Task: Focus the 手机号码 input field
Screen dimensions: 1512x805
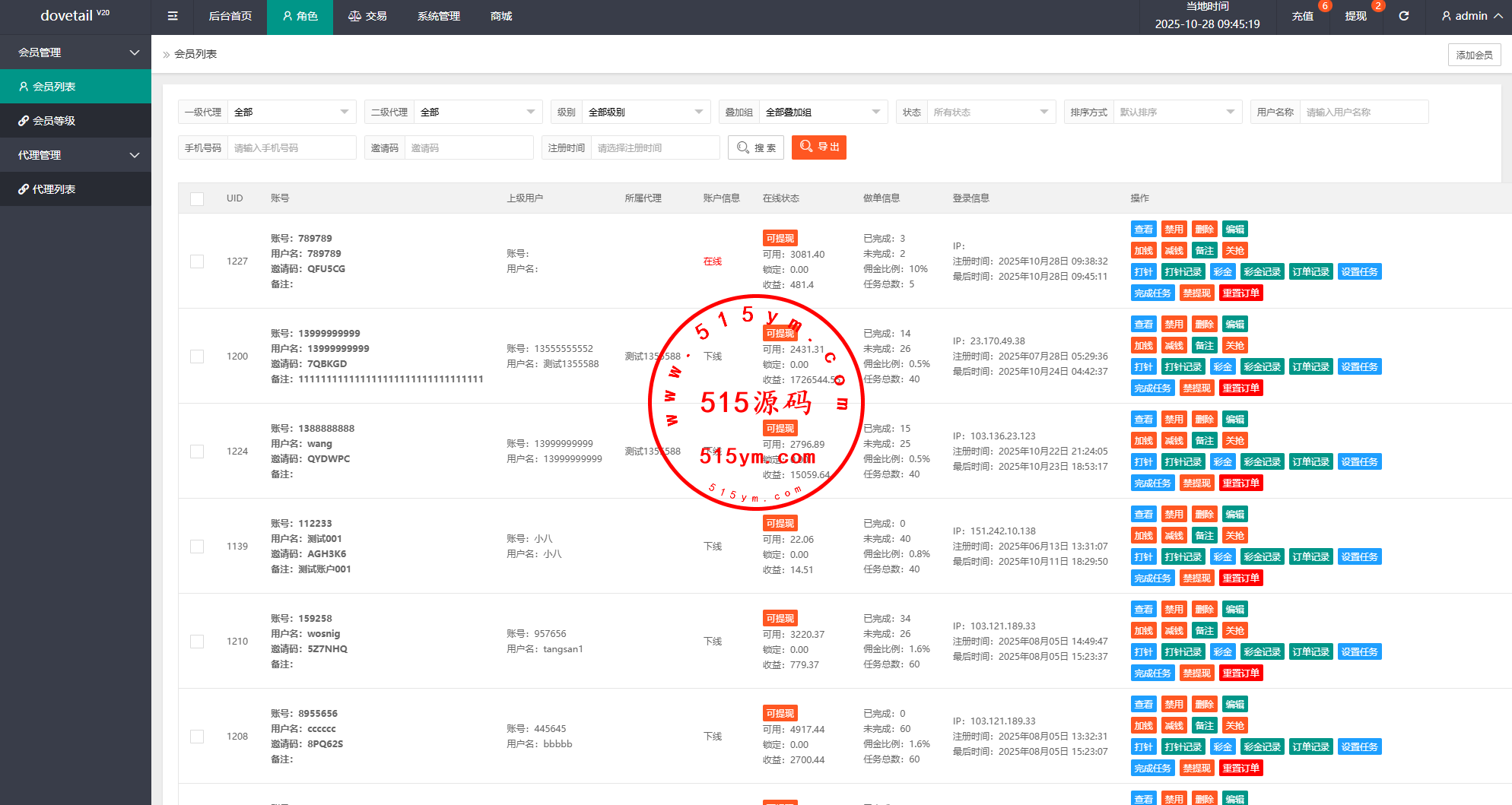Action: click(x=291, y=148)
